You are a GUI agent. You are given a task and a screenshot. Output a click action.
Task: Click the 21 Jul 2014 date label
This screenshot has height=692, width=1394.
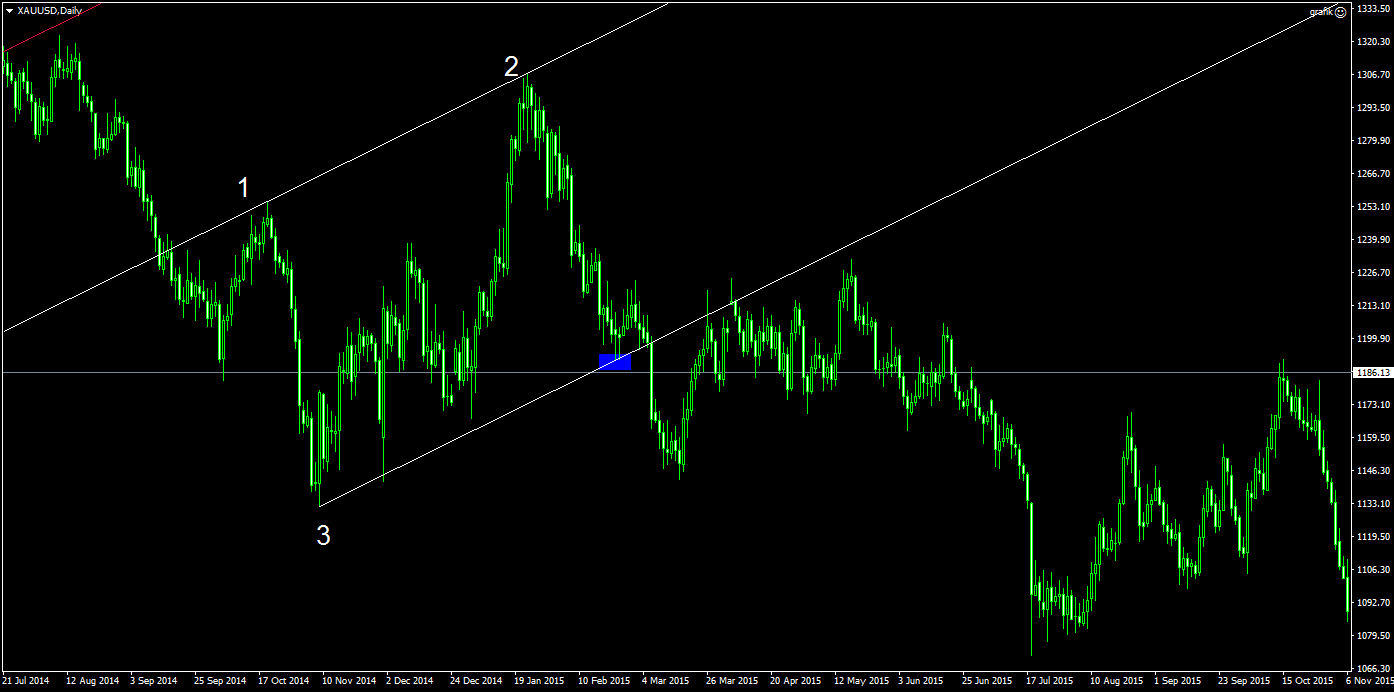click(x=26, y=681)
